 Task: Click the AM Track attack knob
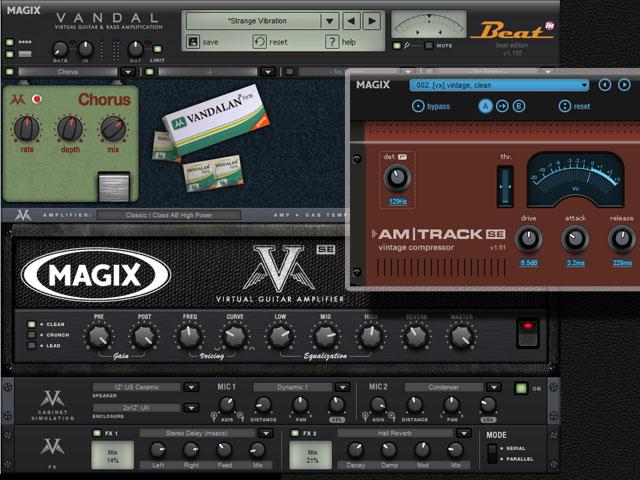575,239
